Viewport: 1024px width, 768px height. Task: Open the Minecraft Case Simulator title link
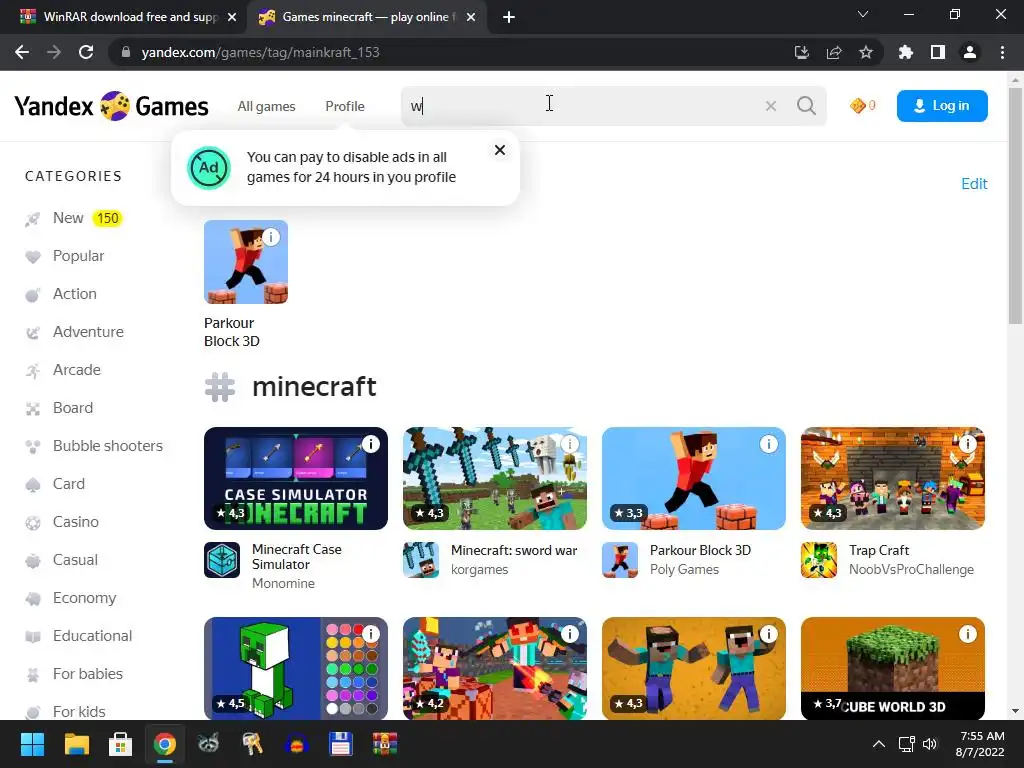296,557
